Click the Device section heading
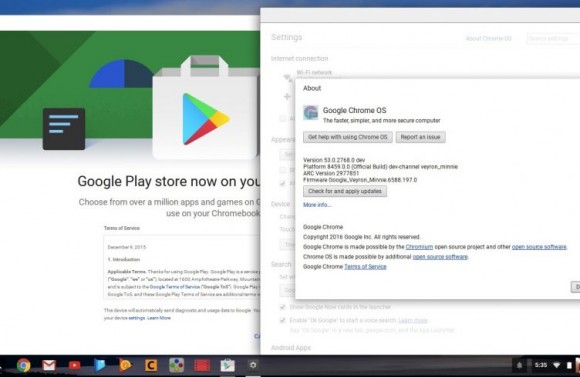 click(280, 204)
